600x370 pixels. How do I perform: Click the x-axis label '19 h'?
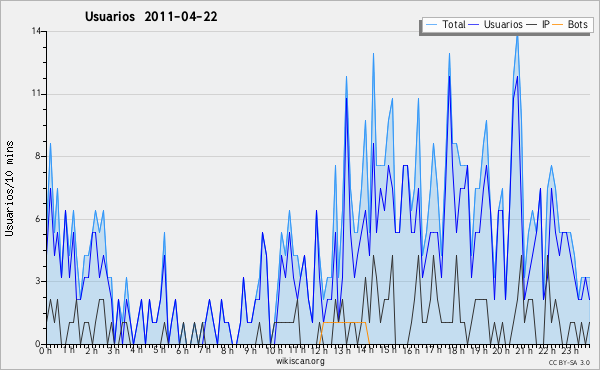479,350
